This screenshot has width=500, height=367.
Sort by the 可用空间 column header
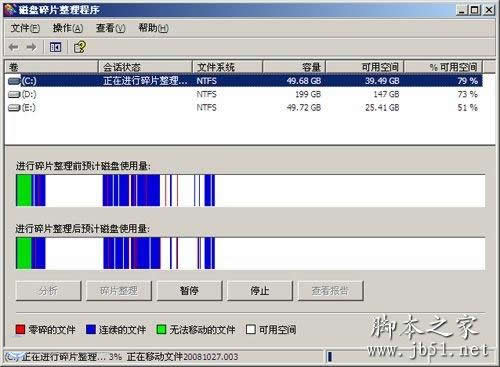point(365,67)
